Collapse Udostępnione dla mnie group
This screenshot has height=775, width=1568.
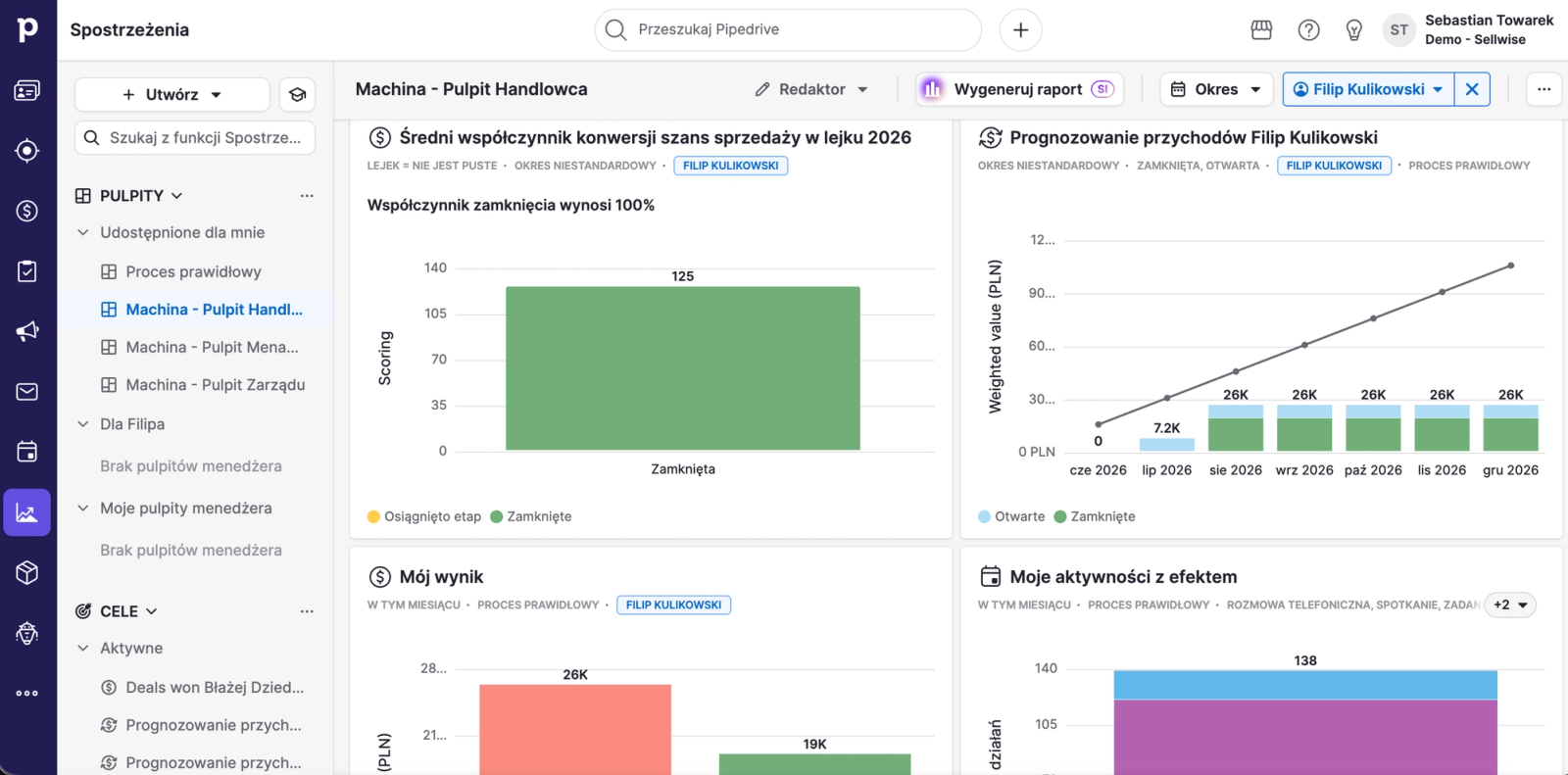tap(83, 233)
